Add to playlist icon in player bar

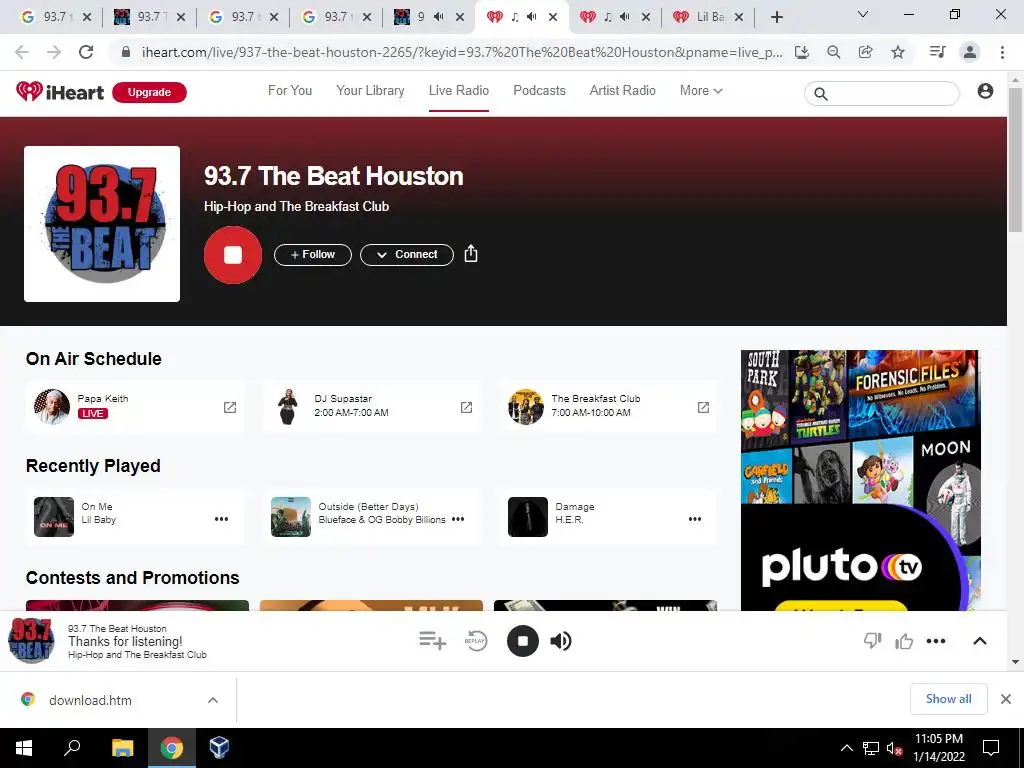432,641
